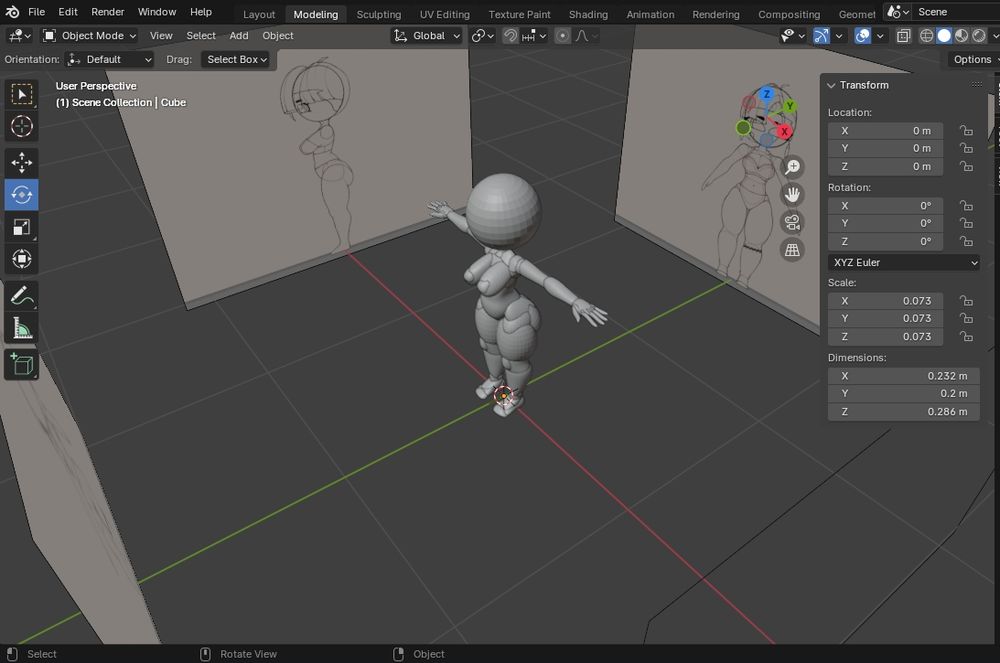
Task: Choose the Rotate tool
Action: 22,194
